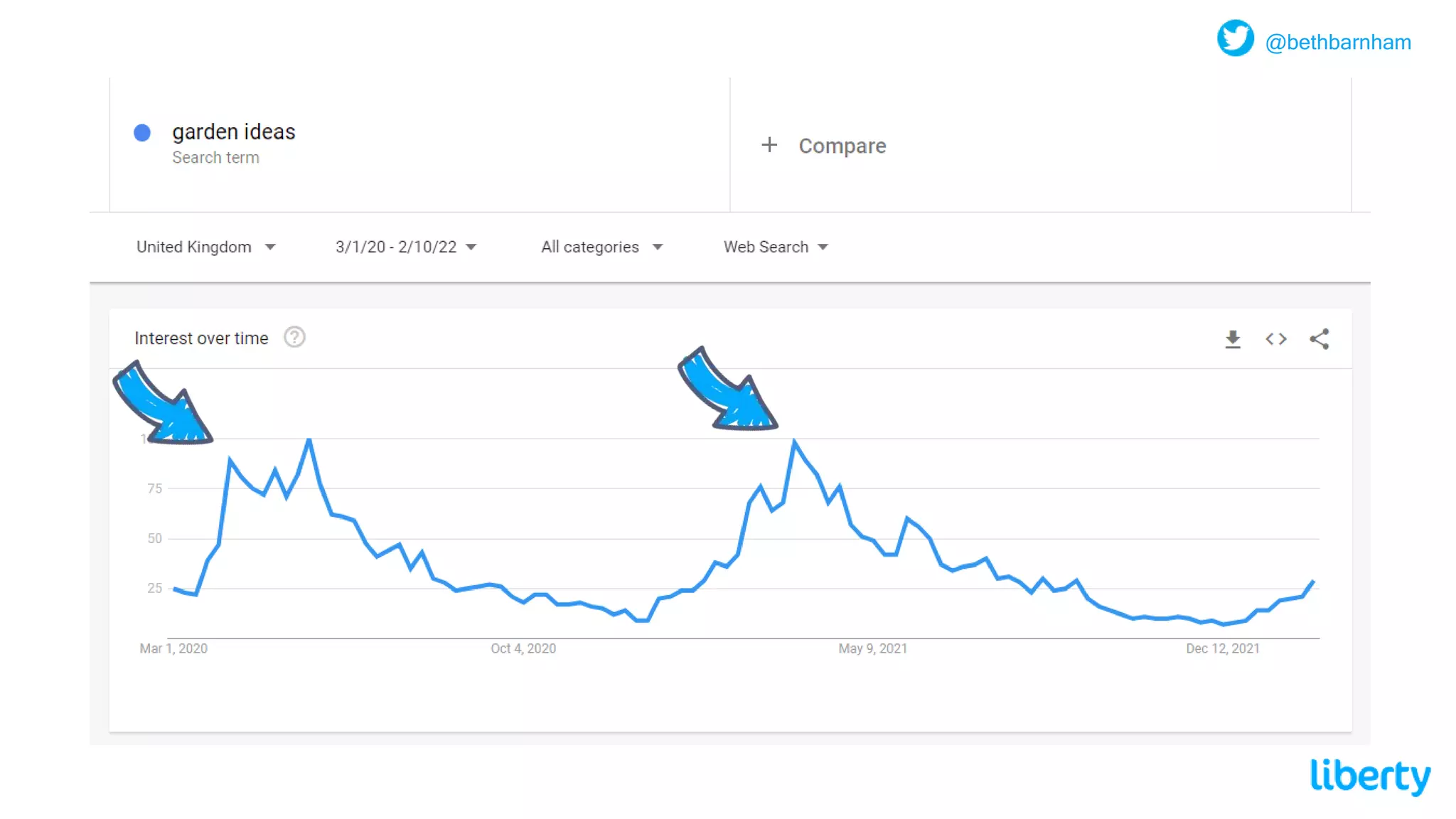Click the May 9, 2021 axis label
The height and width of the screenshot is (819, 1456).
tap(872, 648)
